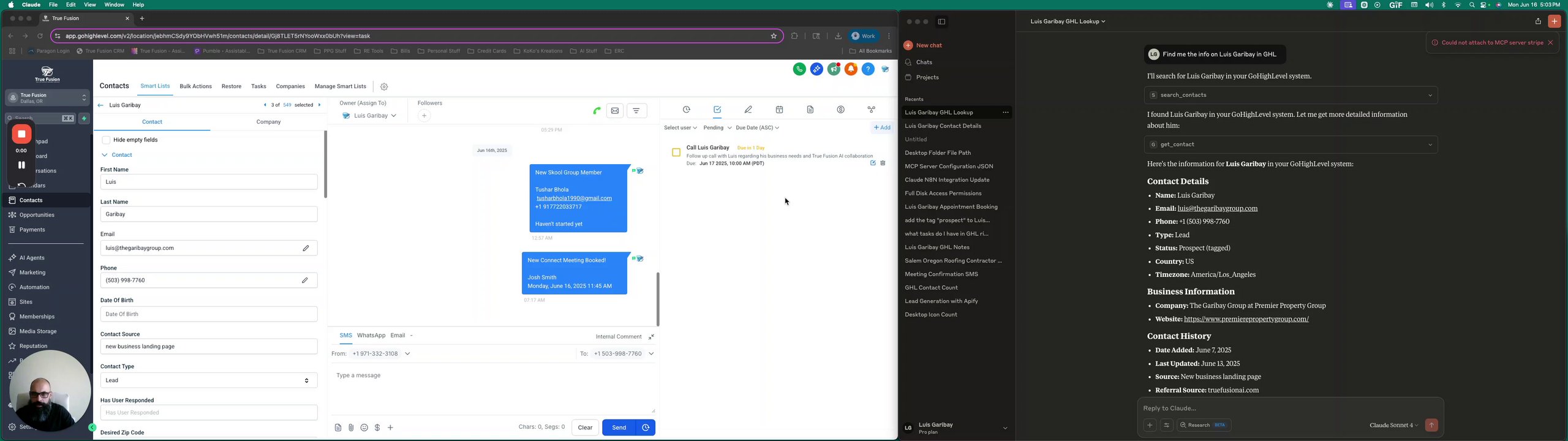The image size is (1568, 441).
Task: Attach a file with the paperclip icon
Action: [x=351, y=428]
